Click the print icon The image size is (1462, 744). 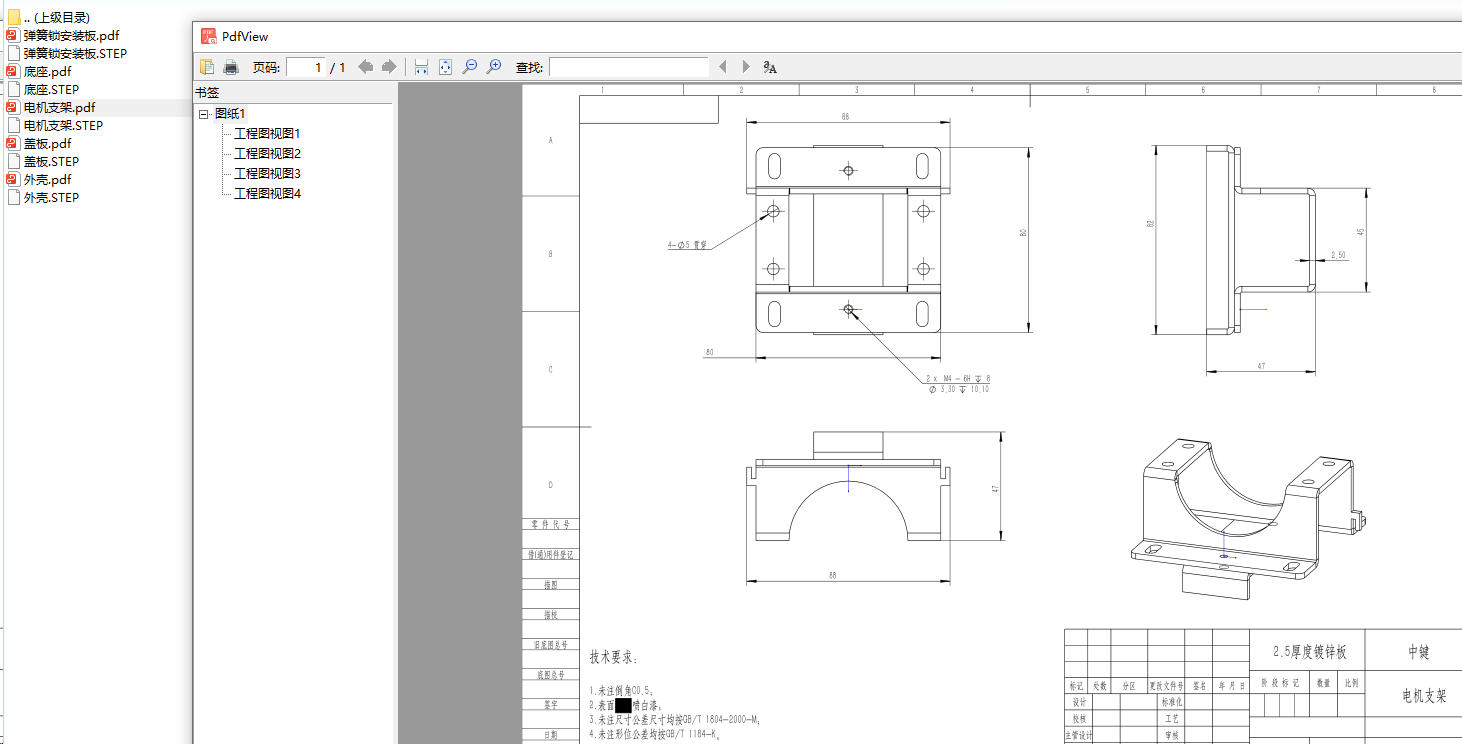(231, 67)
